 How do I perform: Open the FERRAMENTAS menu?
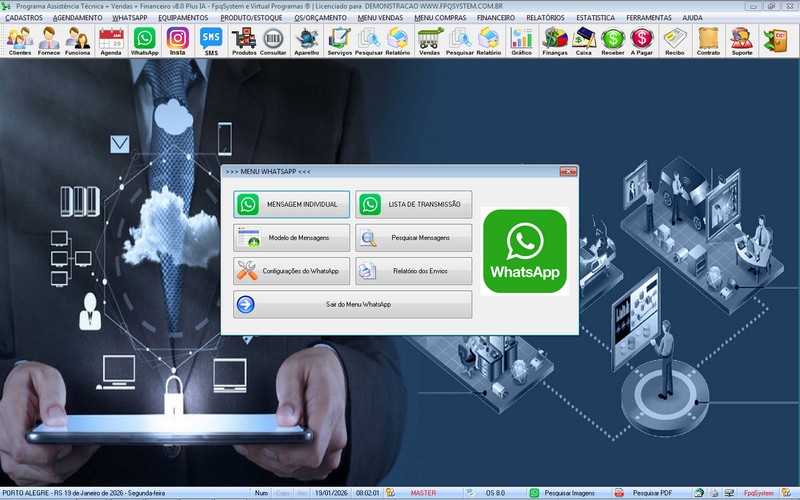click(x=649, y=18)
